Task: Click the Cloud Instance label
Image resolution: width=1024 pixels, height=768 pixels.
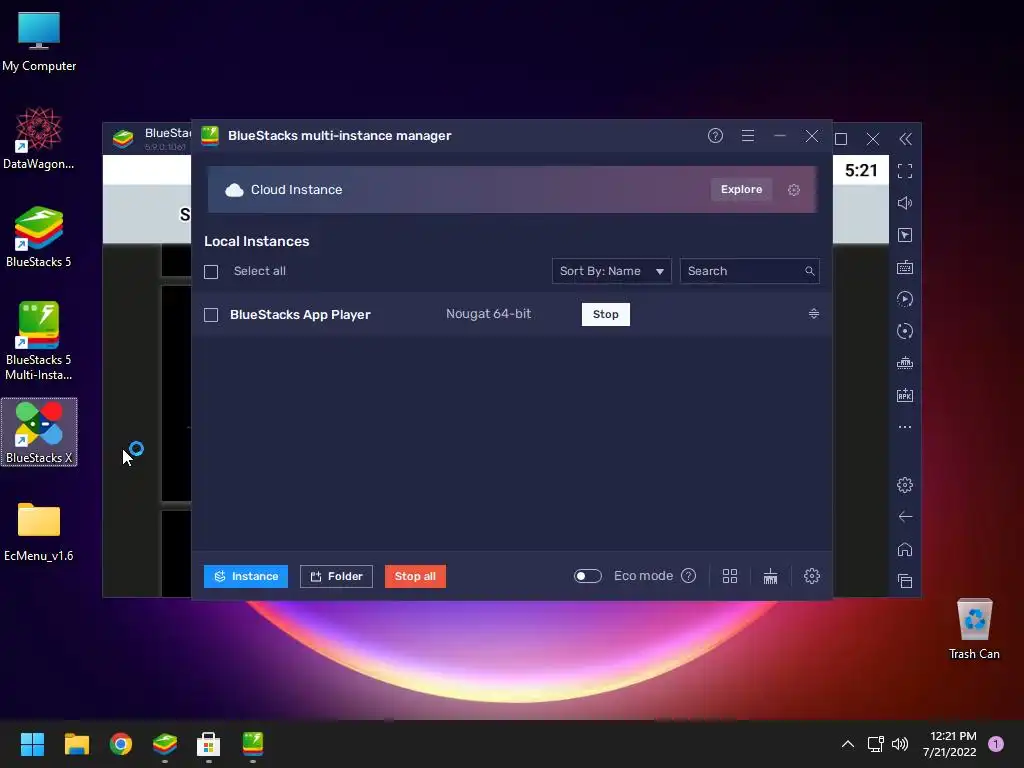Action: pos(296,189)
